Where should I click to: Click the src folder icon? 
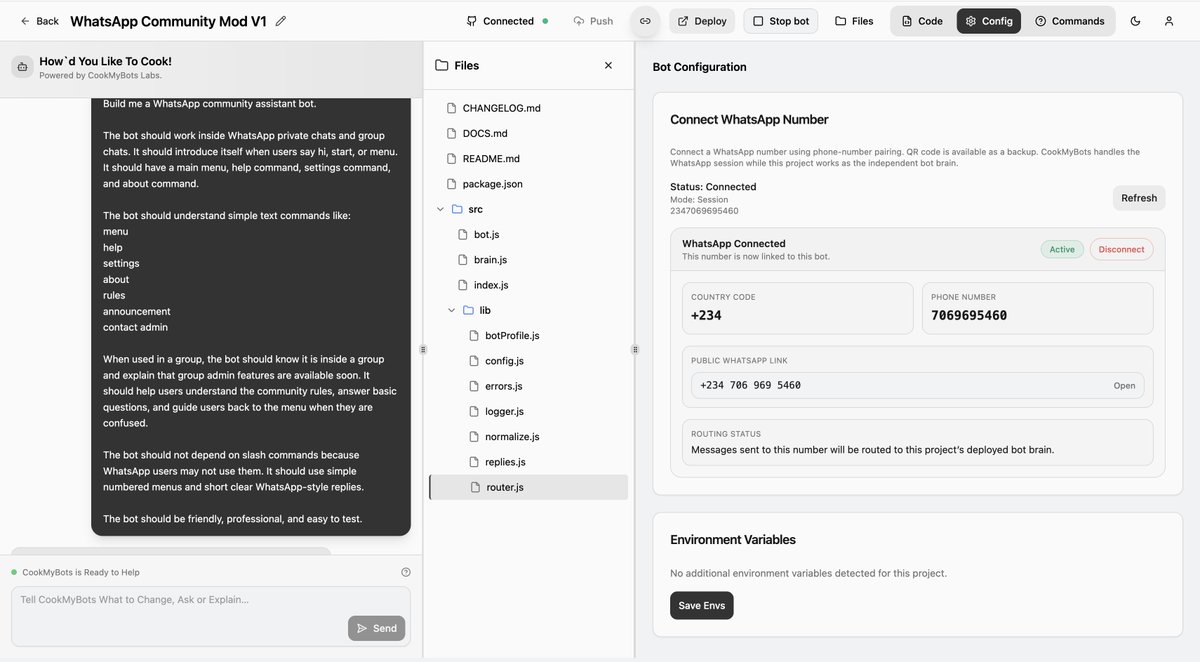point(457,209)
